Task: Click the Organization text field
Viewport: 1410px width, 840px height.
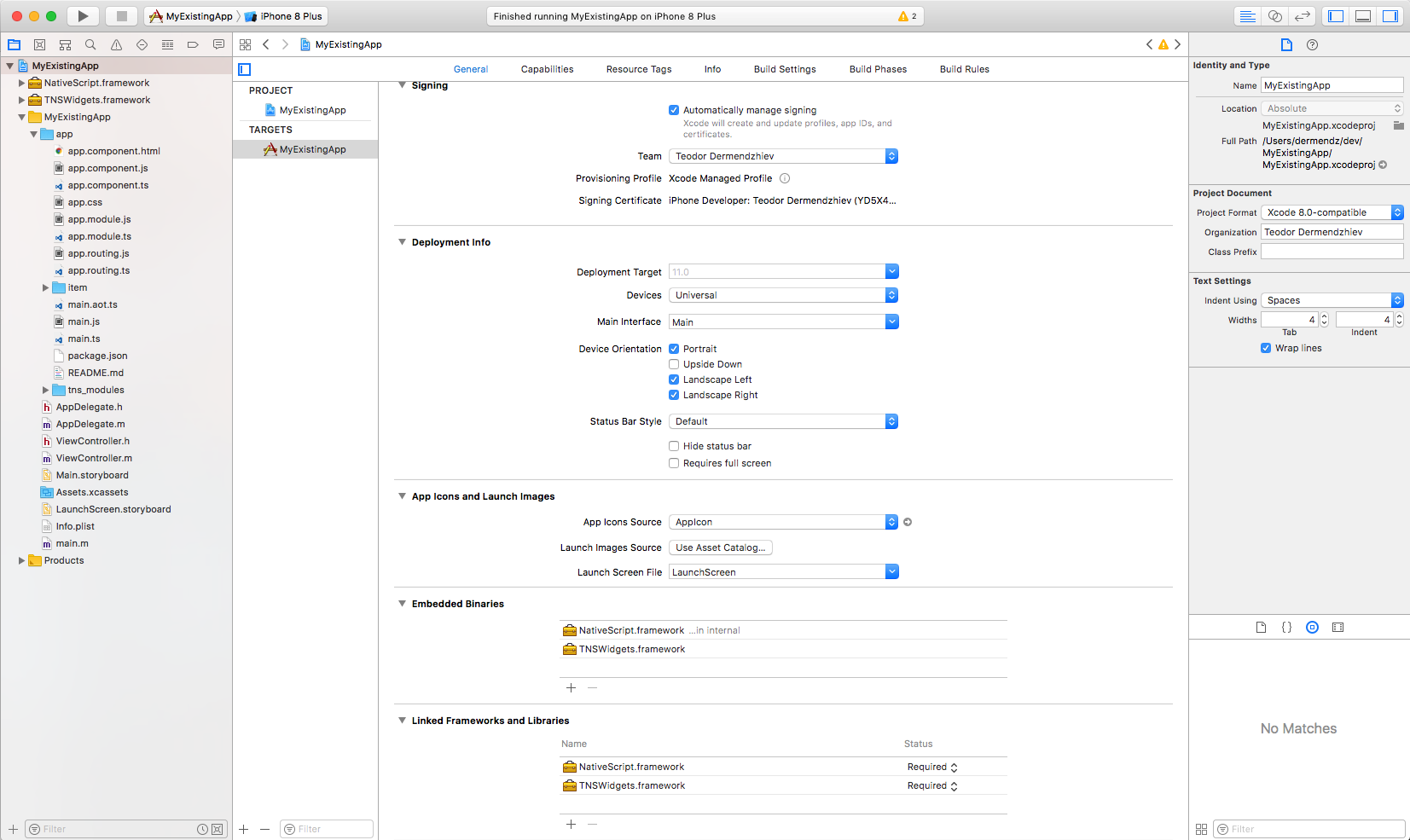Action: tap(1332, 232)
